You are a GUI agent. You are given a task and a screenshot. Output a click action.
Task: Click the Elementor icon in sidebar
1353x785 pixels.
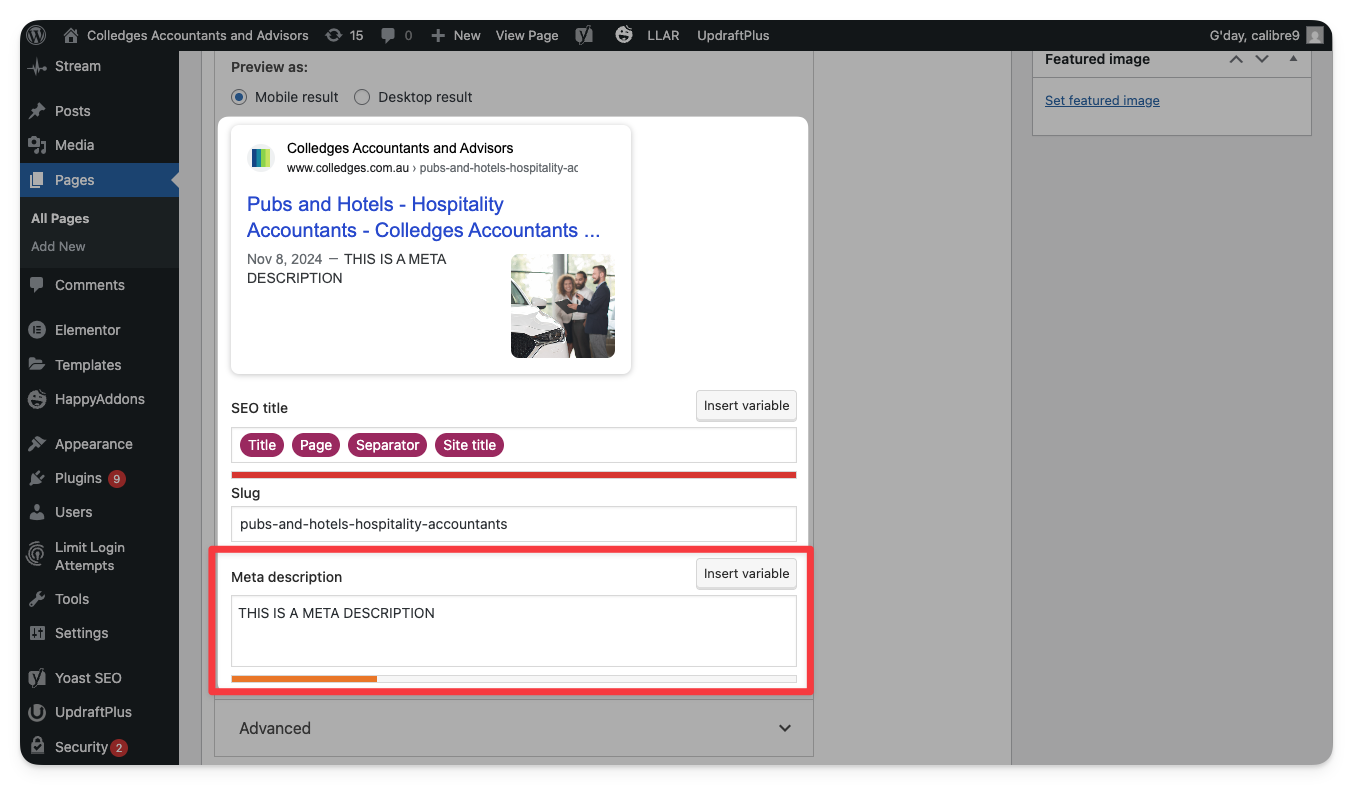[x=38, y=330]
